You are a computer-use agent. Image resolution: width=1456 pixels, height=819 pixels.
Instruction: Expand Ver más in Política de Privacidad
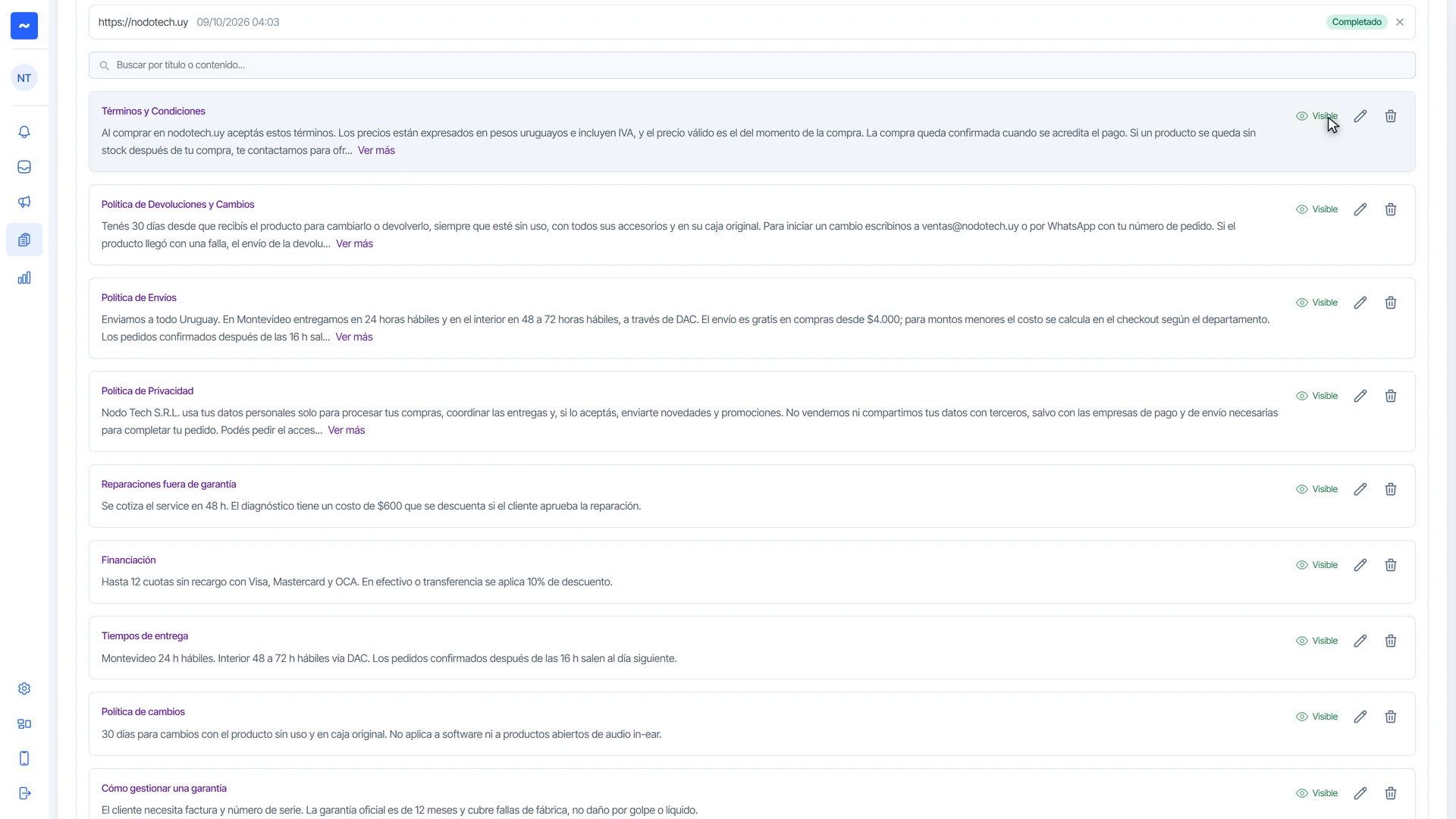(347, 430)
